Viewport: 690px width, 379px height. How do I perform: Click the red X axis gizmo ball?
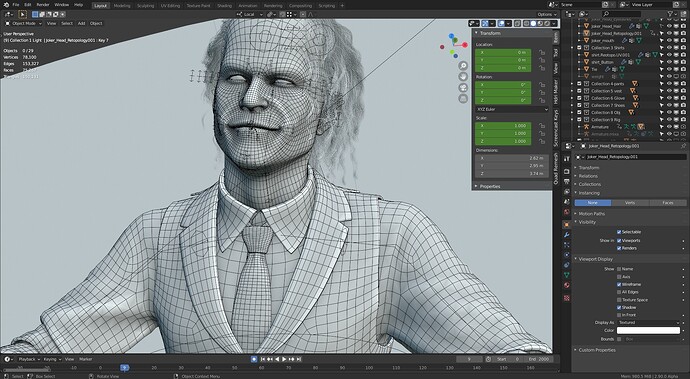click(x=465, y=45)
